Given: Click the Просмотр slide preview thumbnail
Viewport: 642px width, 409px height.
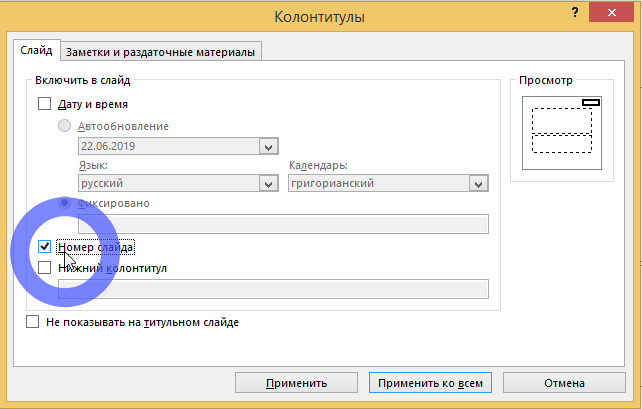Looking at the screenshot, I should tap(562, 133).
